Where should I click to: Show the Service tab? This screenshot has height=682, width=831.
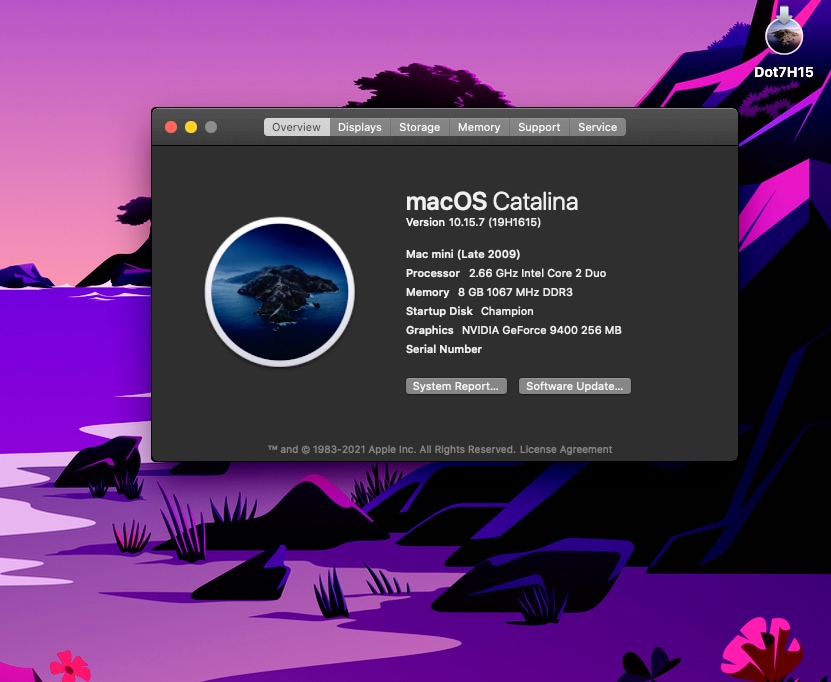(x=597, y=127)
